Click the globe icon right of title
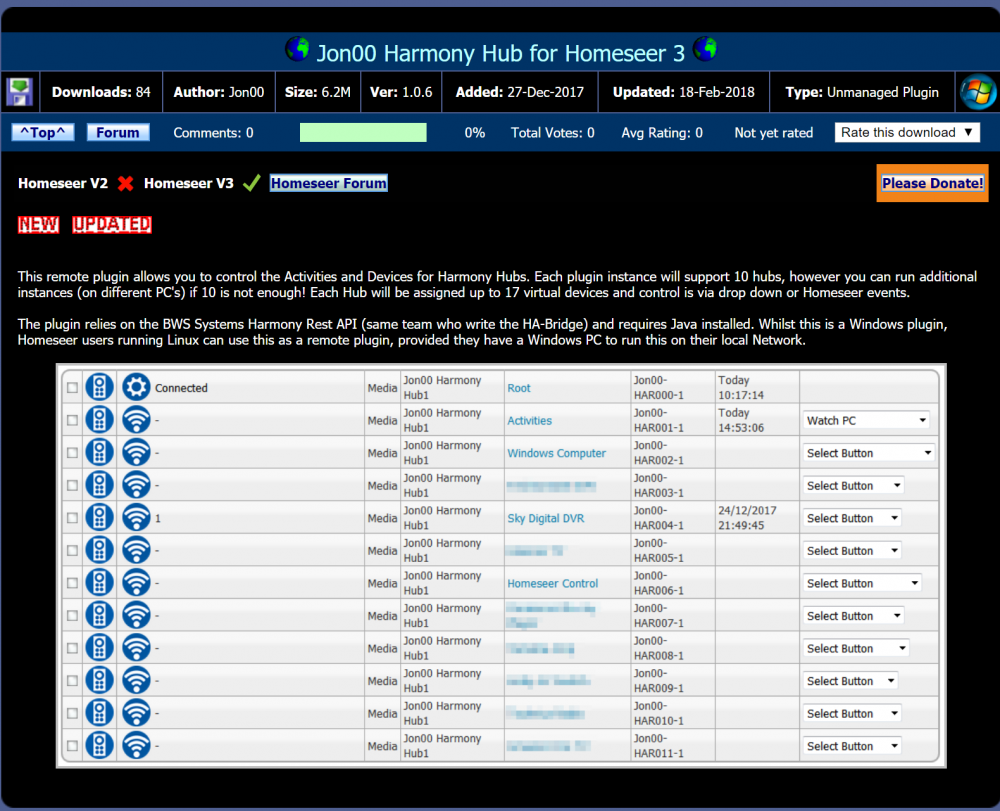The width and height of the screenshot is (1000, 811). pyautogui.click(x=705, y=49)
